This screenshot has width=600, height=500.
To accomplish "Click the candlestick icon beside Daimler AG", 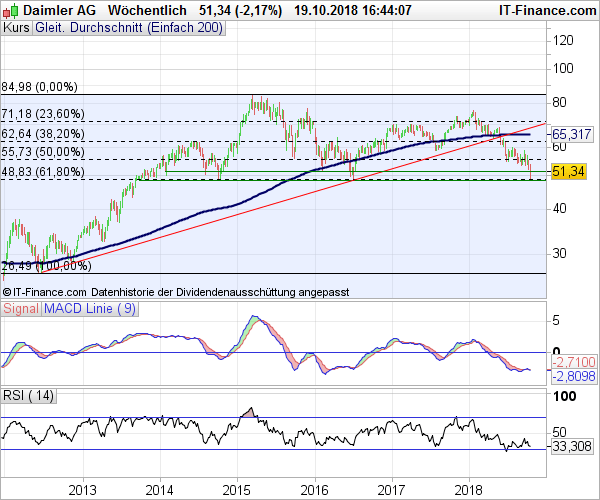I will [x=10, y=11].
